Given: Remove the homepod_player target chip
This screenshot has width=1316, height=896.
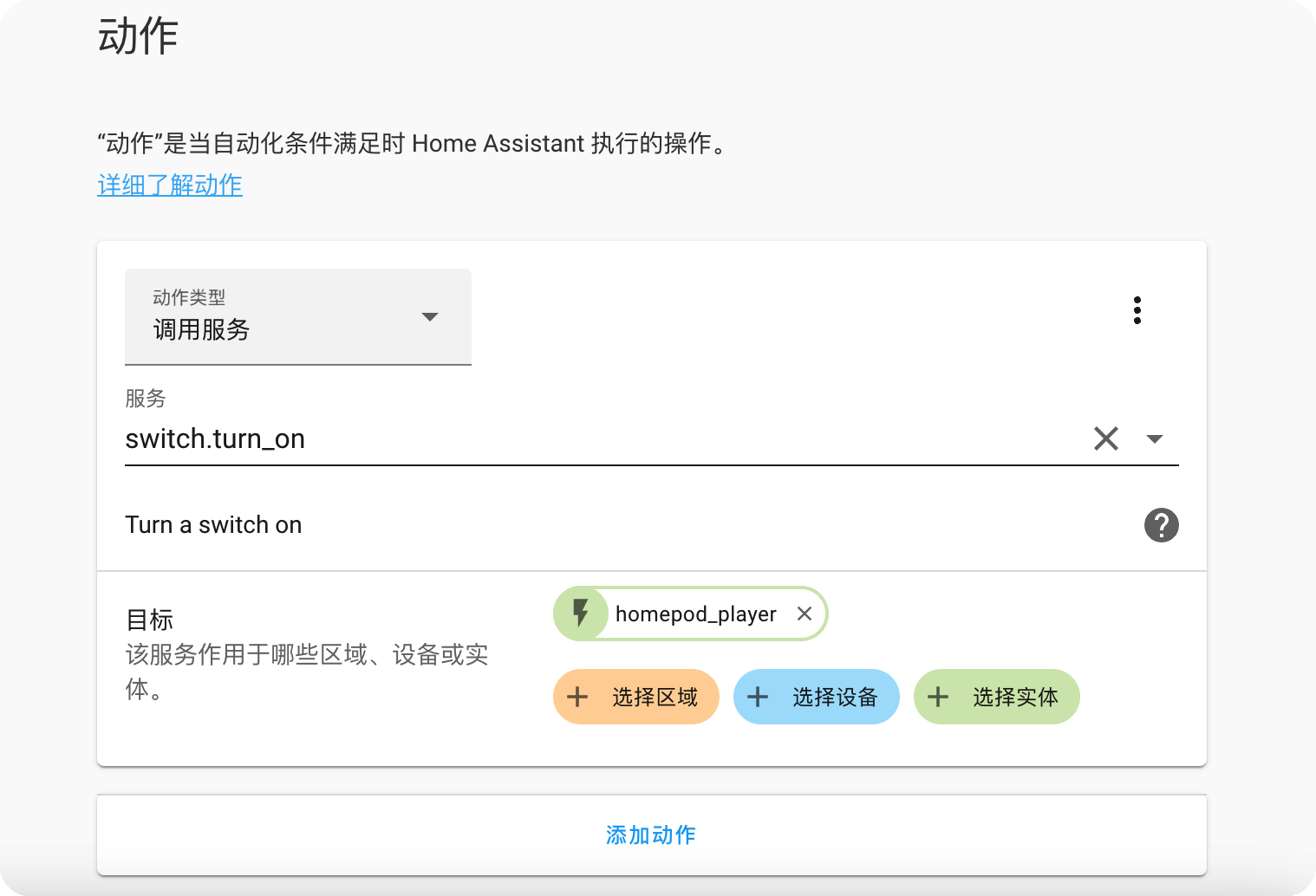Looking at the screenshot, I should pyautogui.click(x=805, y=614).
